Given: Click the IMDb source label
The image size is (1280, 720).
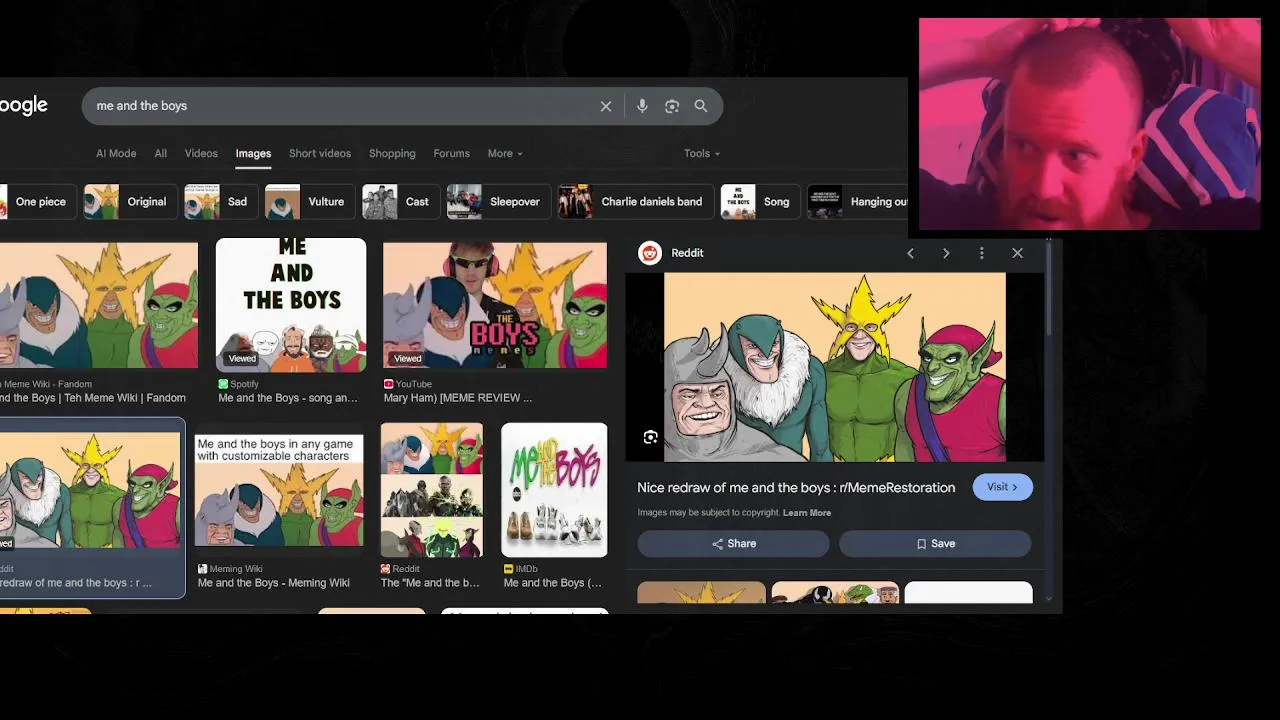Looking at the screenshot, I should pyautogui.click(x=526, y=569).
